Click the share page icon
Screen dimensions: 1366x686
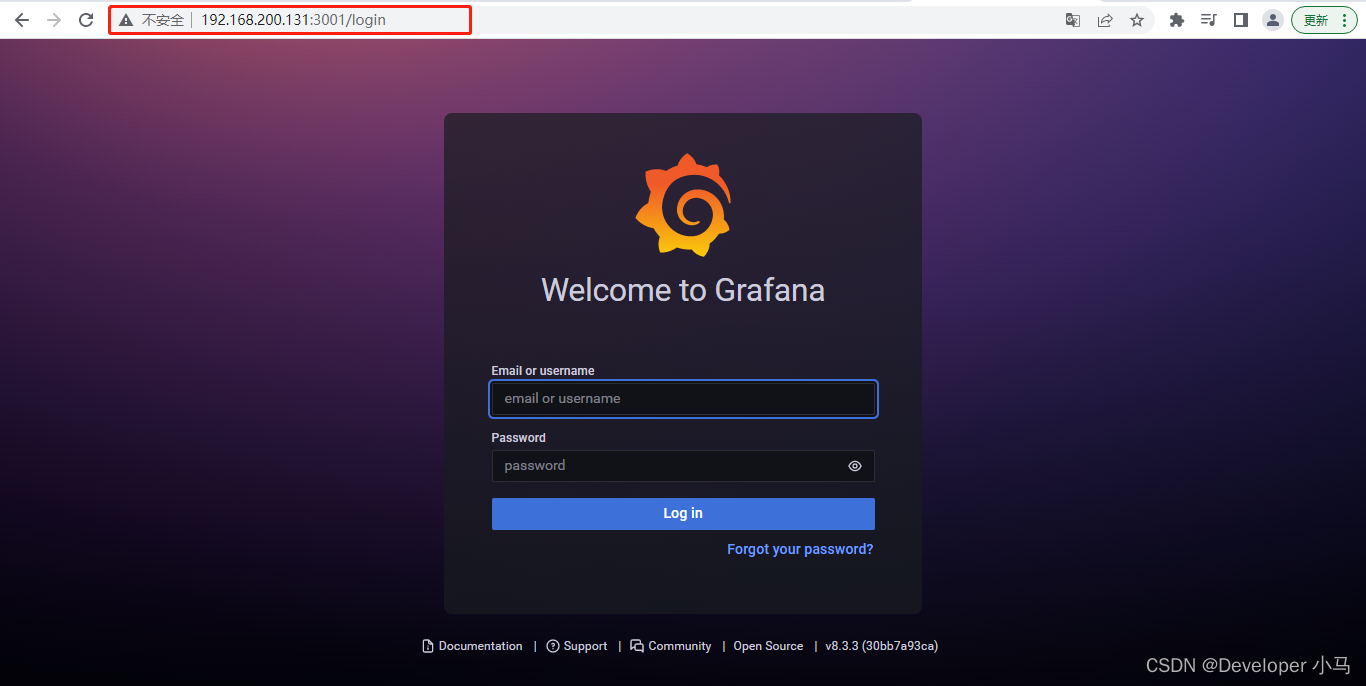(x=1105, y=20)
